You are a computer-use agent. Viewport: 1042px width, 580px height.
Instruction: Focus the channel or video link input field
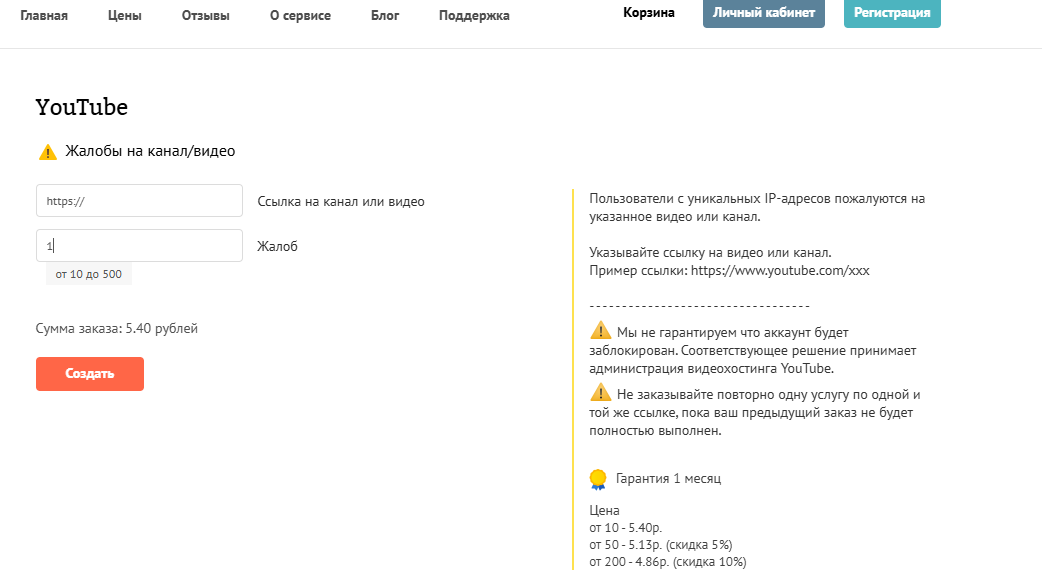140,201
